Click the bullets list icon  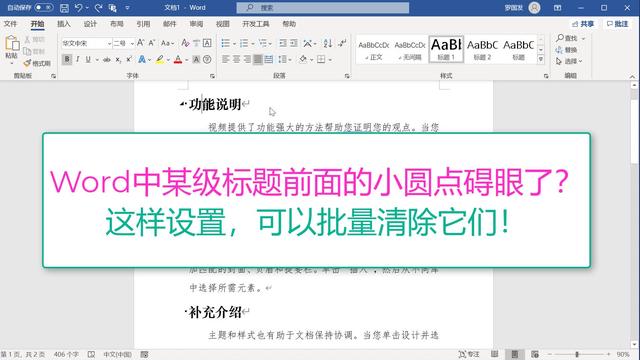[225, 43]
